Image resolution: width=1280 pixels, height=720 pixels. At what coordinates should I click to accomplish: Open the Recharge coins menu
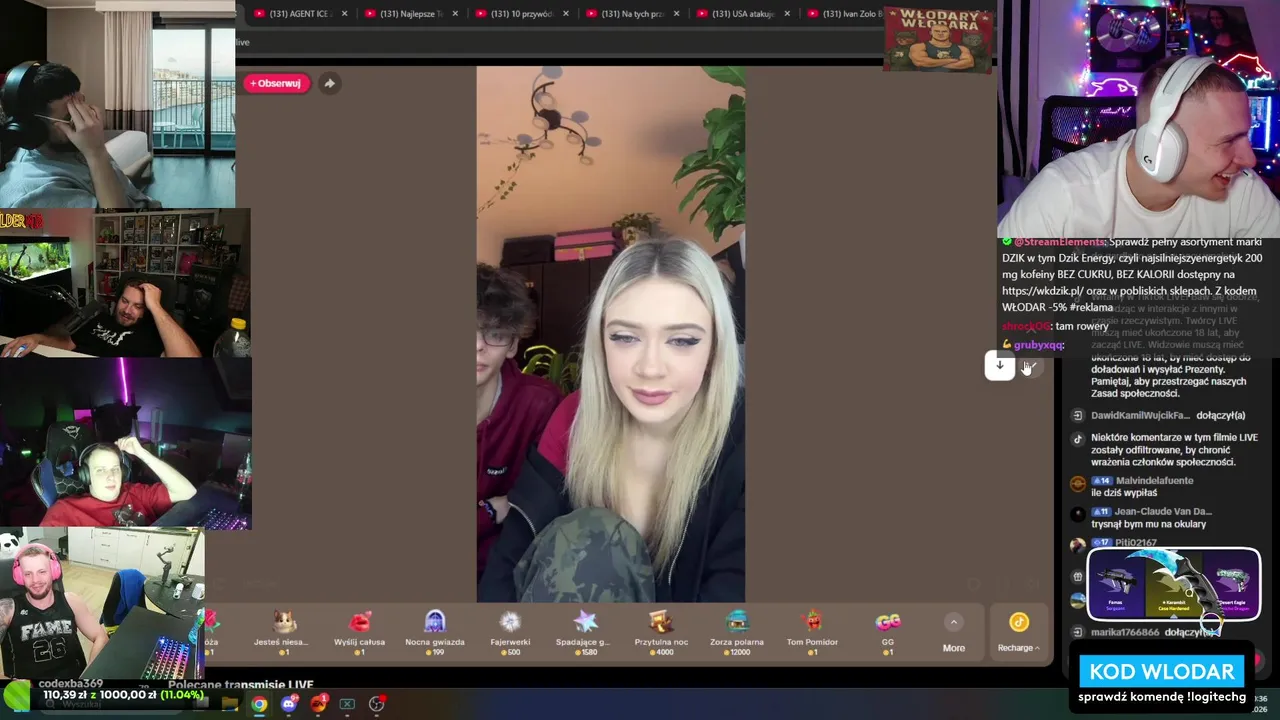1018,632
